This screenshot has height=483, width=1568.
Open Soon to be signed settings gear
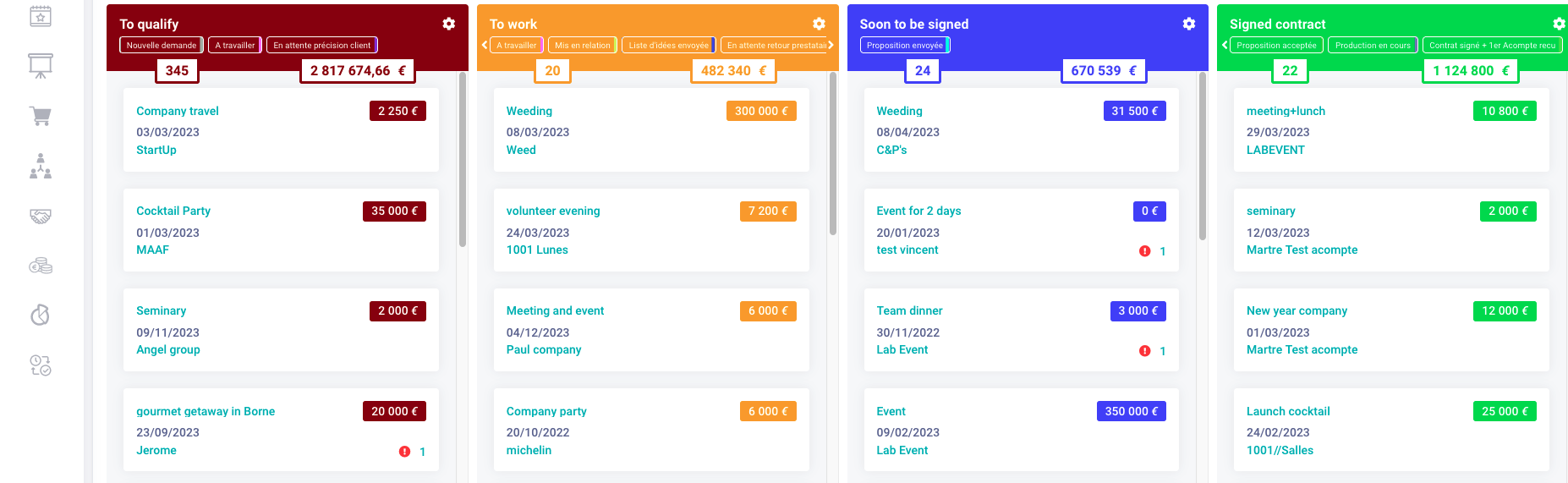(x=1189, y=24)
